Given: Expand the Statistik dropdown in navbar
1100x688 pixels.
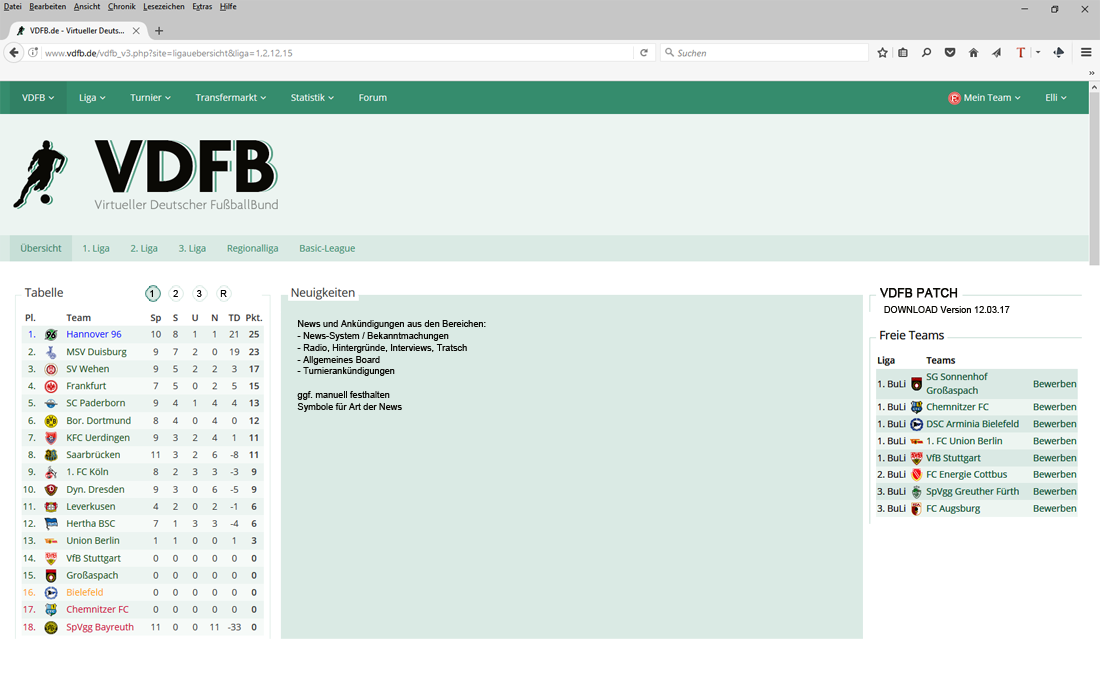Looking at the screenshot, I should click(312, 98).
